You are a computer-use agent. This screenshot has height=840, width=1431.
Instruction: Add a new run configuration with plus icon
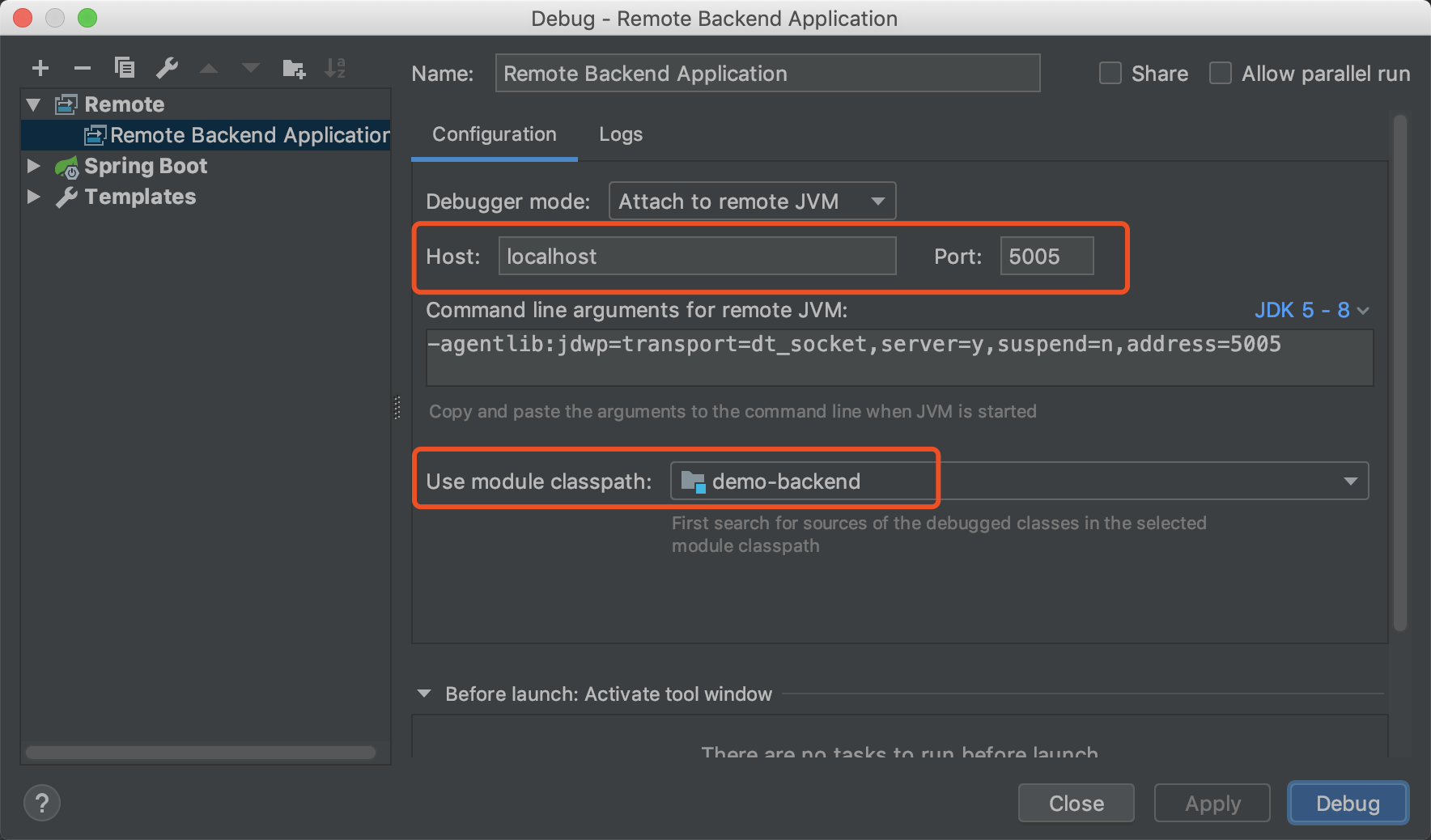pos(40,69)
